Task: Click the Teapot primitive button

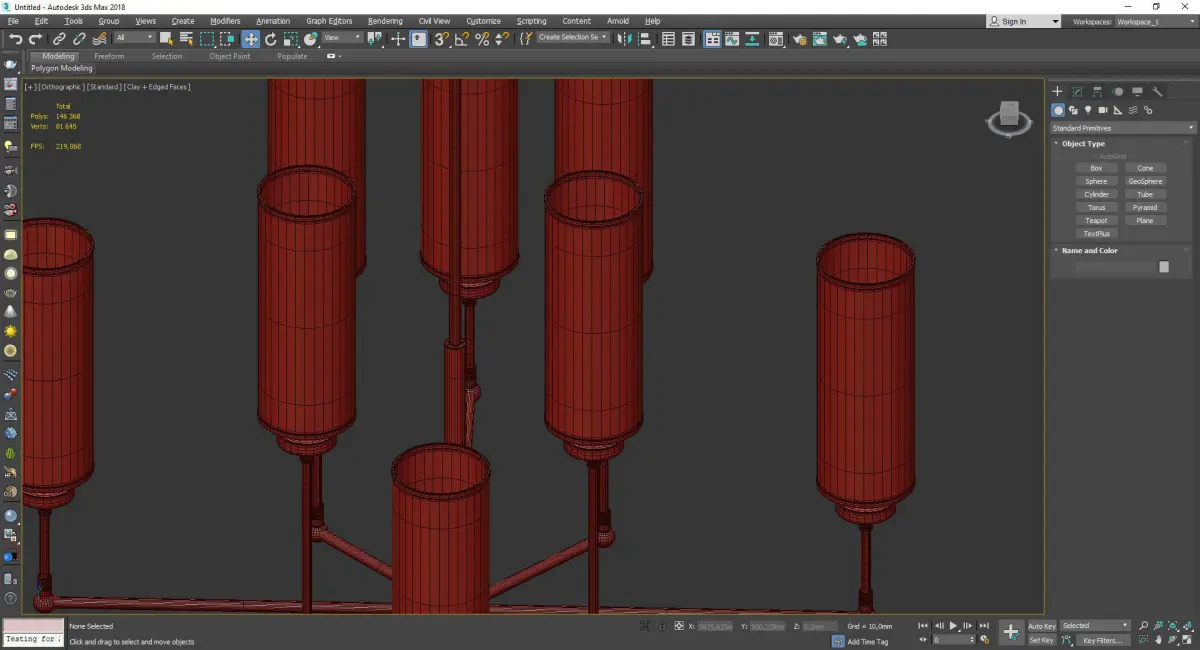Action: tap(1096, 220)
